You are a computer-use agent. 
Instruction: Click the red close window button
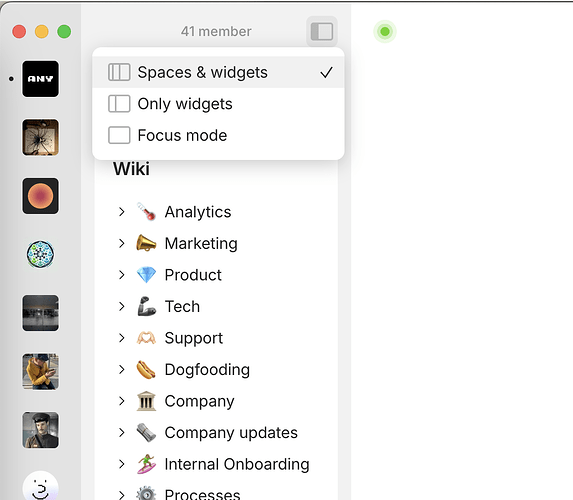(x=19, y=31)
